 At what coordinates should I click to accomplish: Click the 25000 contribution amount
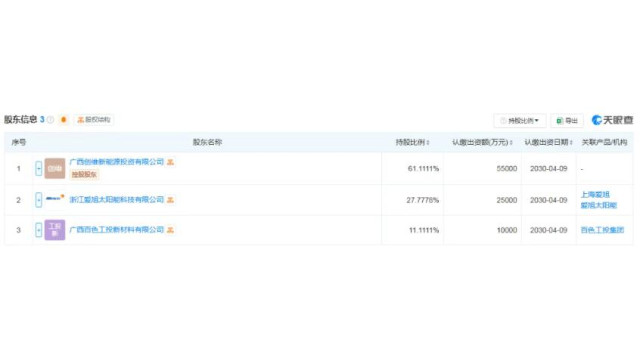tap(507, 200)
